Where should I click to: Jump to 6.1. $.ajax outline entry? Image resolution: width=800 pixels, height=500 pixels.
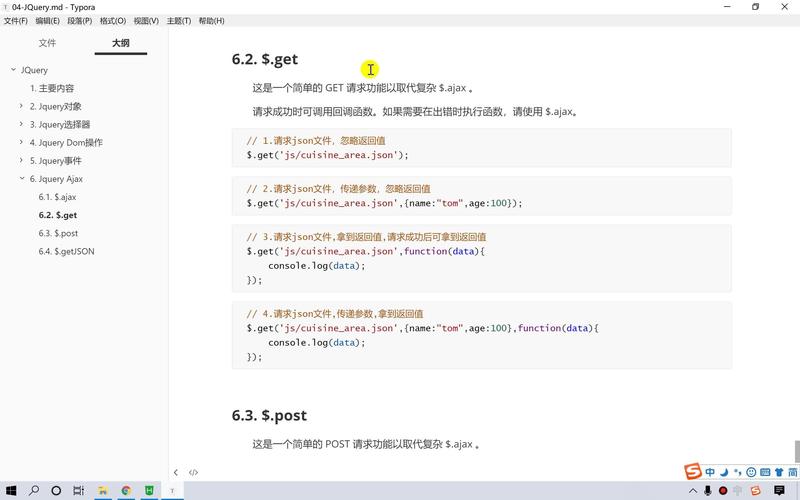tap(57, 197)
